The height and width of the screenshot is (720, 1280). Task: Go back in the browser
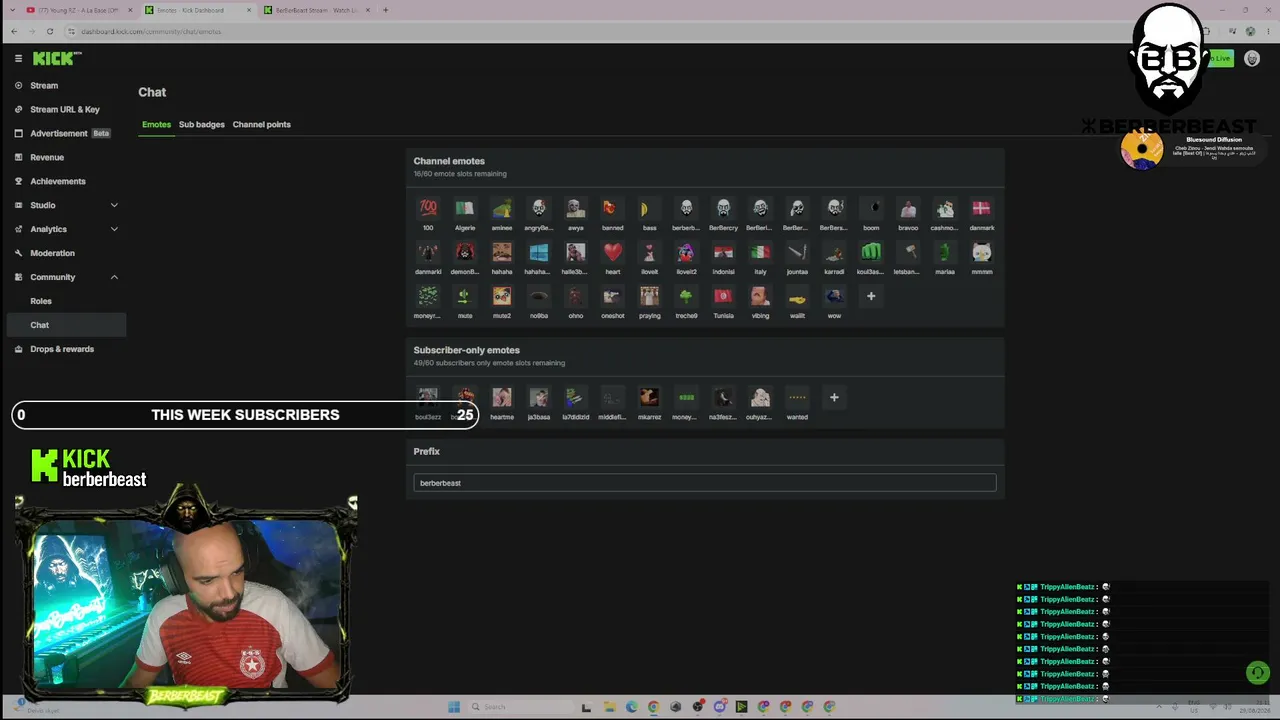14,32
